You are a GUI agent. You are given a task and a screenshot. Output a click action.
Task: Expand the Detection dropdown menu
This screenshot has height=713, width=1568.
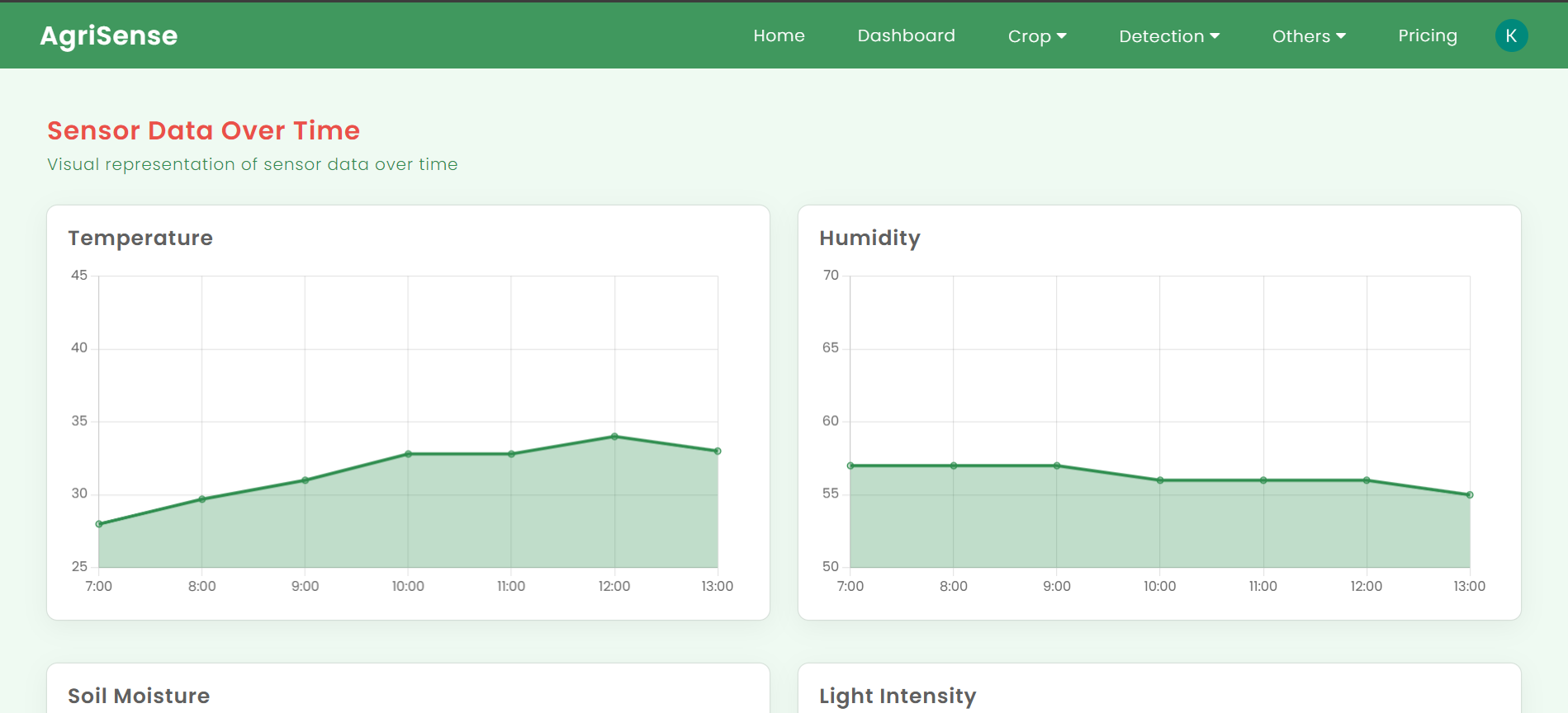tap(1169, 36)
